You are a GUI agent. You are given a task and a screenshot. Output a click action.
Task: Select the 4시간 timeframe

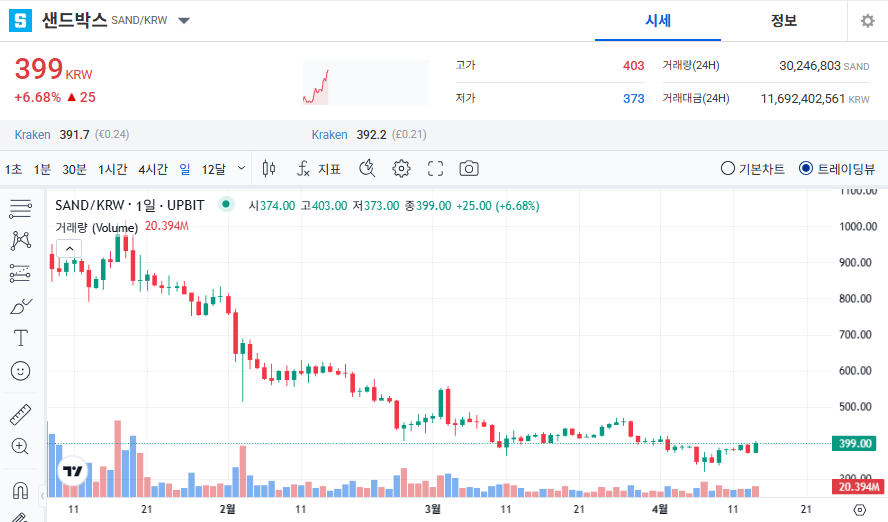[153, 169]
